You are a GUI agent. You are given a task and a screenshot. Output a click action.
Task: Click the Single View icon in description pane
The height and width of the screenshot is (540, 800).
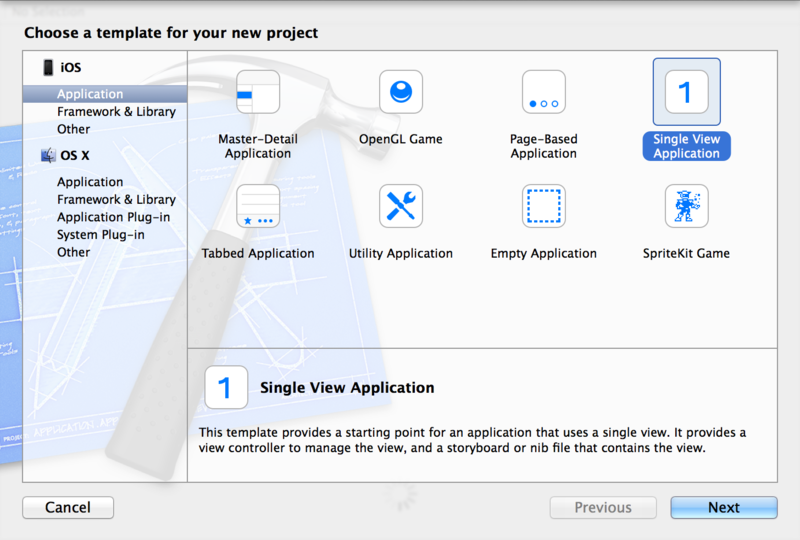click(x=226, y=387)
